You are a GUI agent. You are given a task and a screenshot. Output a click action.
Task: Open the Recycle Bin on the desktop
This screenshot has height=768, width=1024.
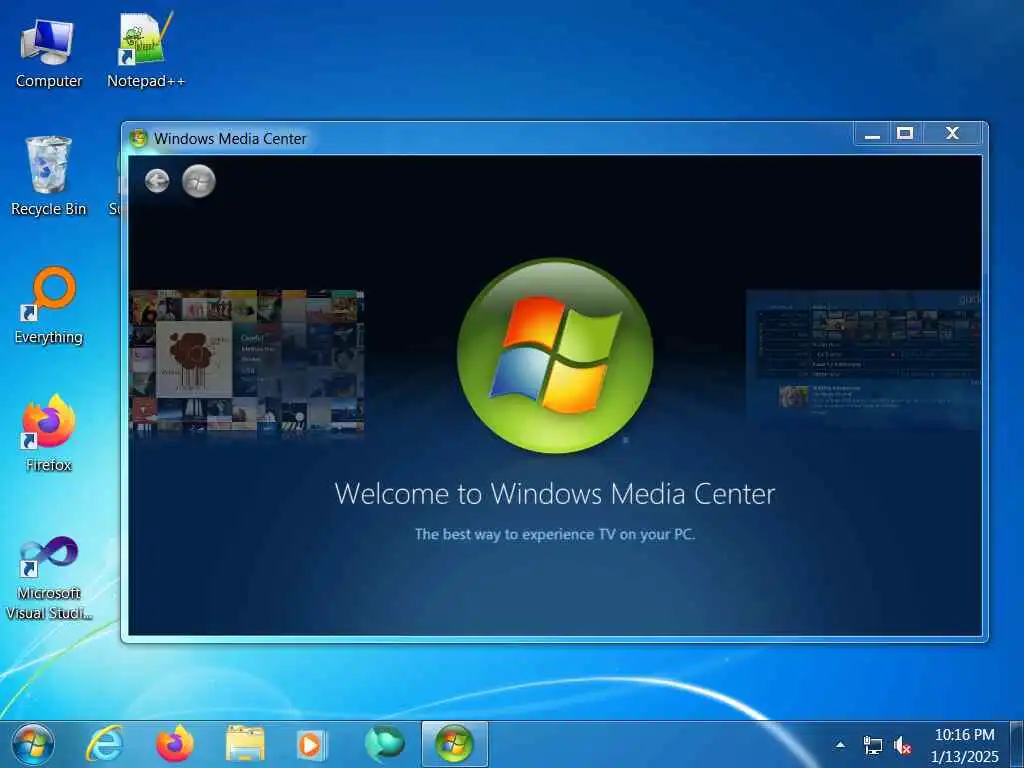48,176
